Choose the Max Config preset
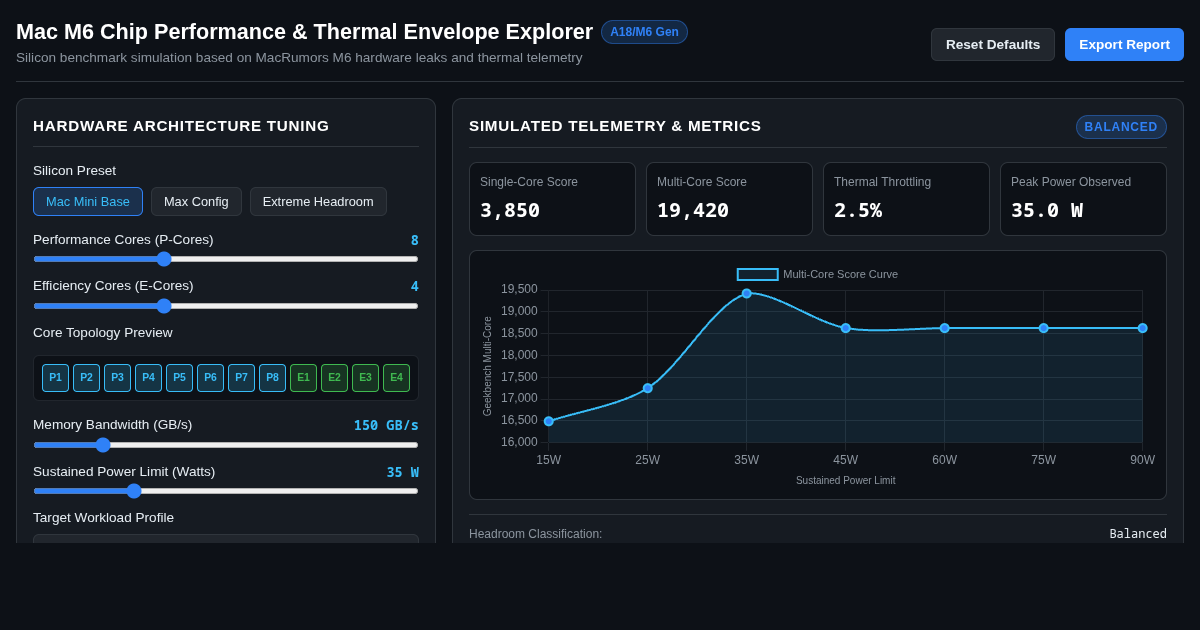 196,201
